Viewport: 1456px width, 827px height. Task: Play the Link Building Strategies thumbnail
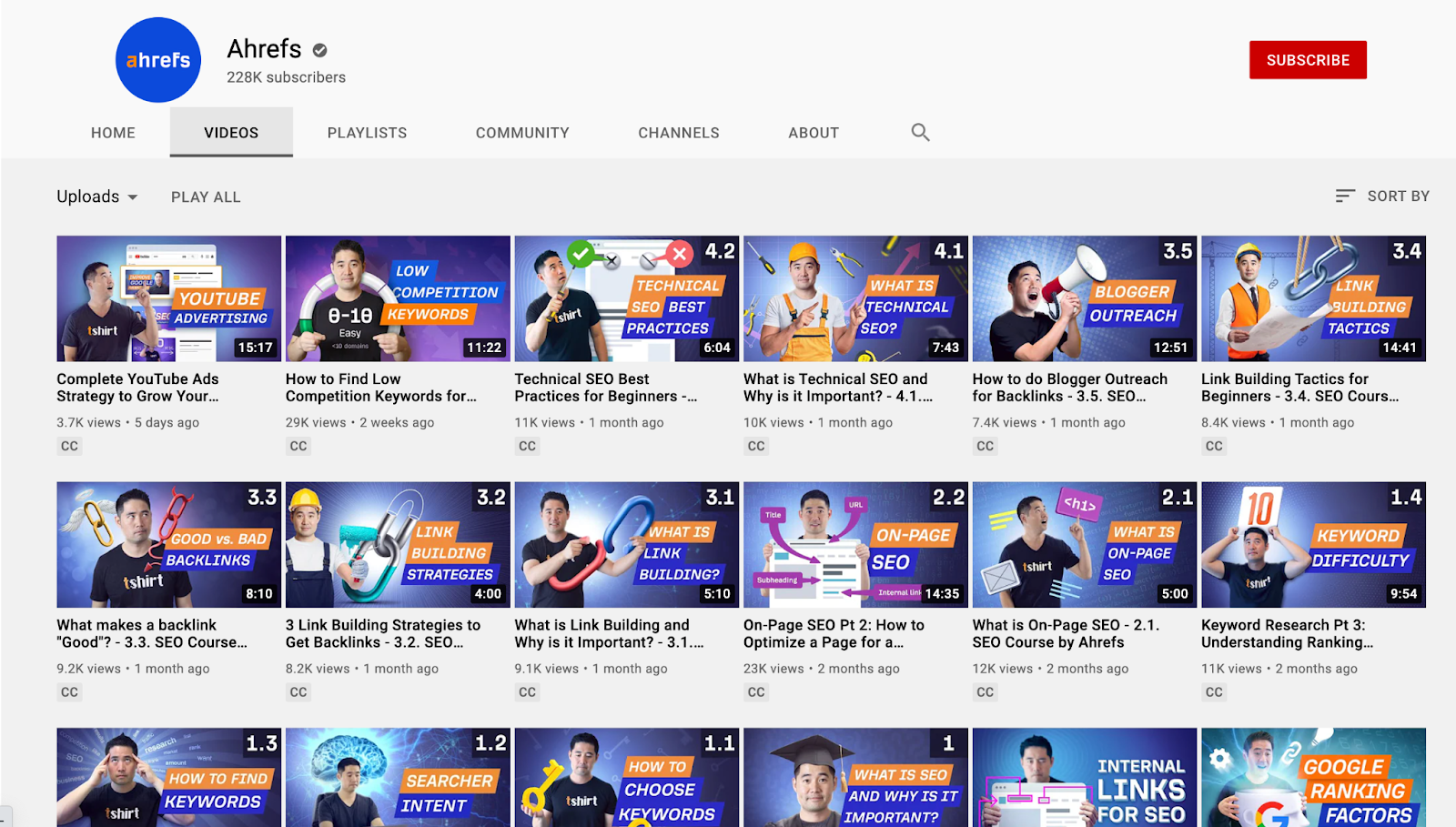point(398,545)
